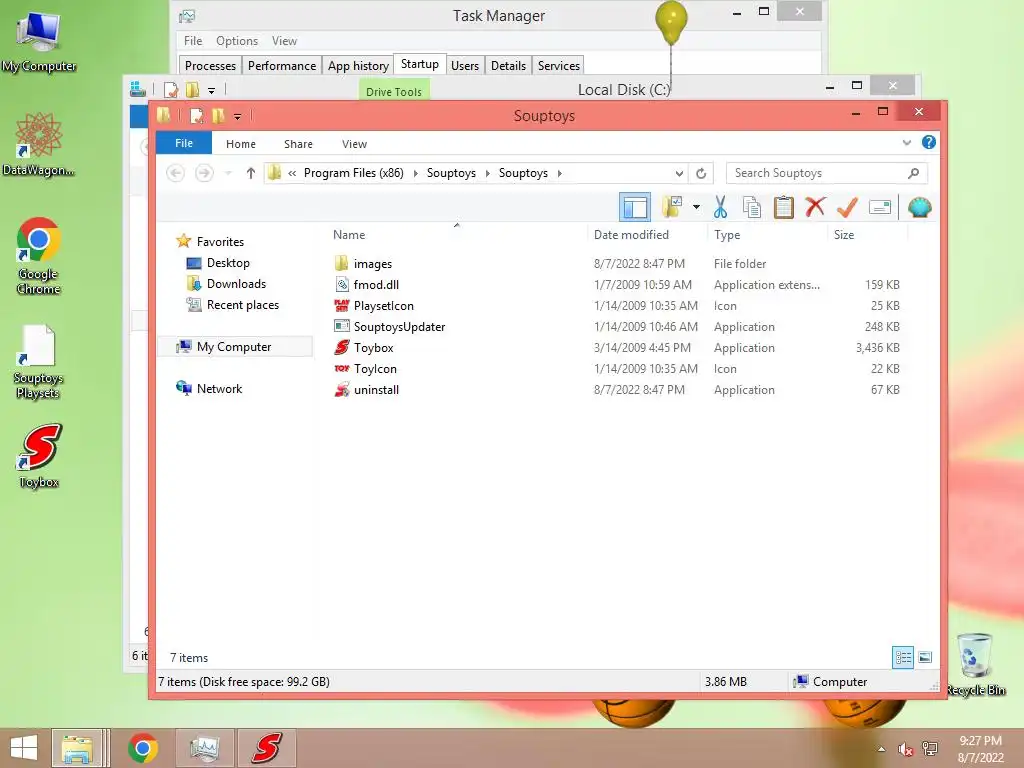Click muted volume icon in system tray
This screenshot has height=768, width=1024.
coord(905,749)
